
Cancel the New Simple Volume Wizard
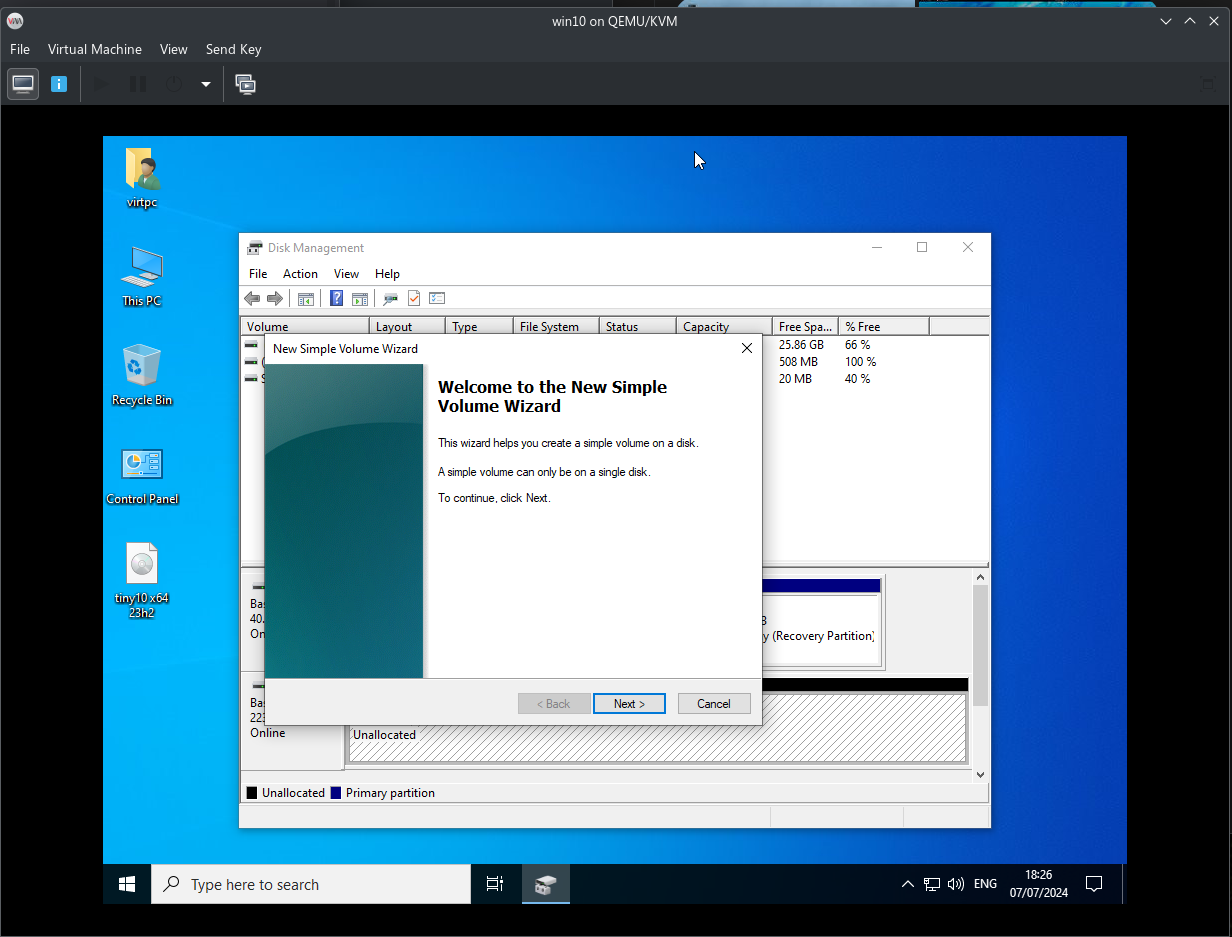click(714, 704)
